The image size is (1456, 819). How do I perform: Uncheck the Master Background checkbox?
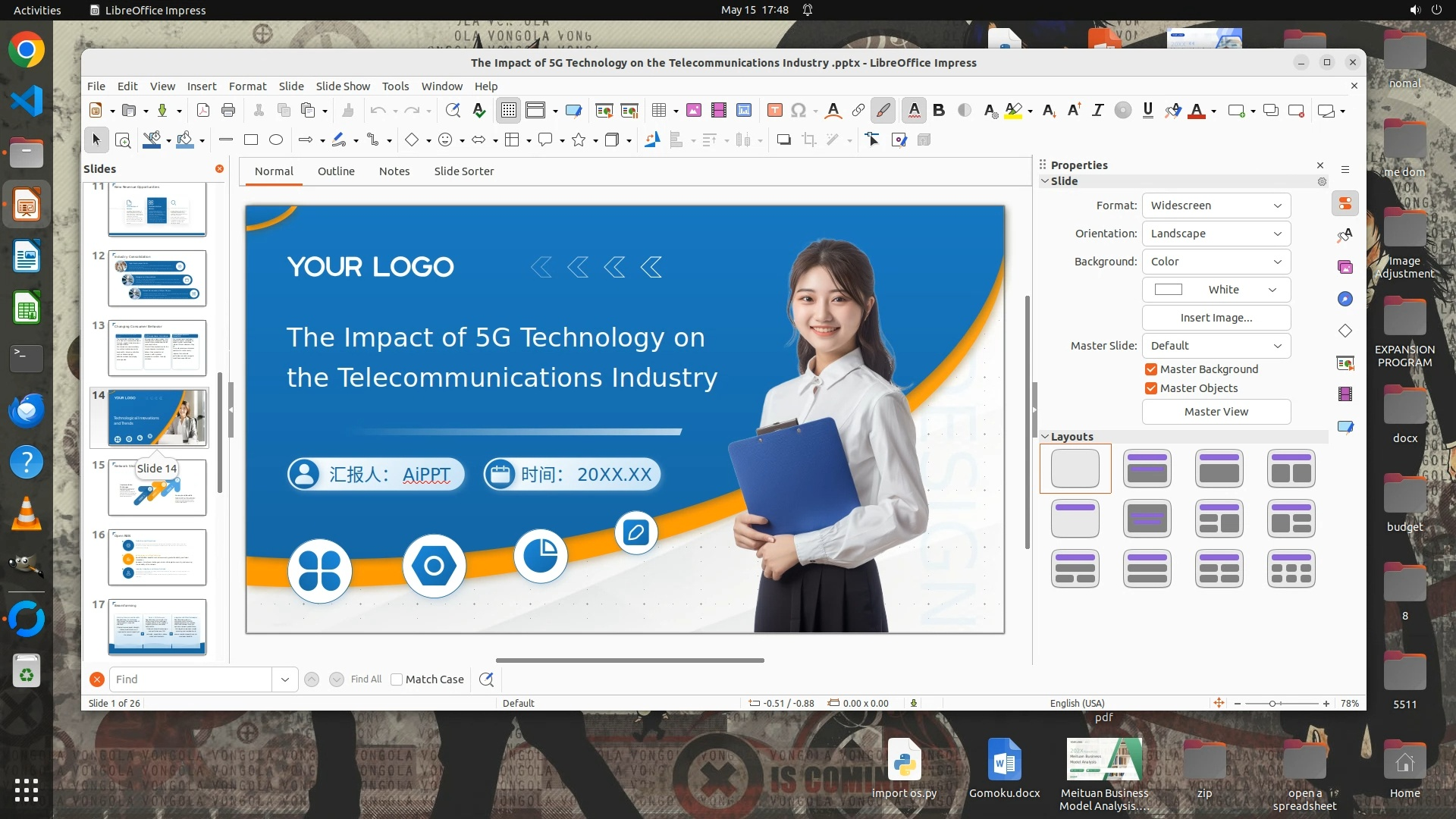tap(1151, 369)
